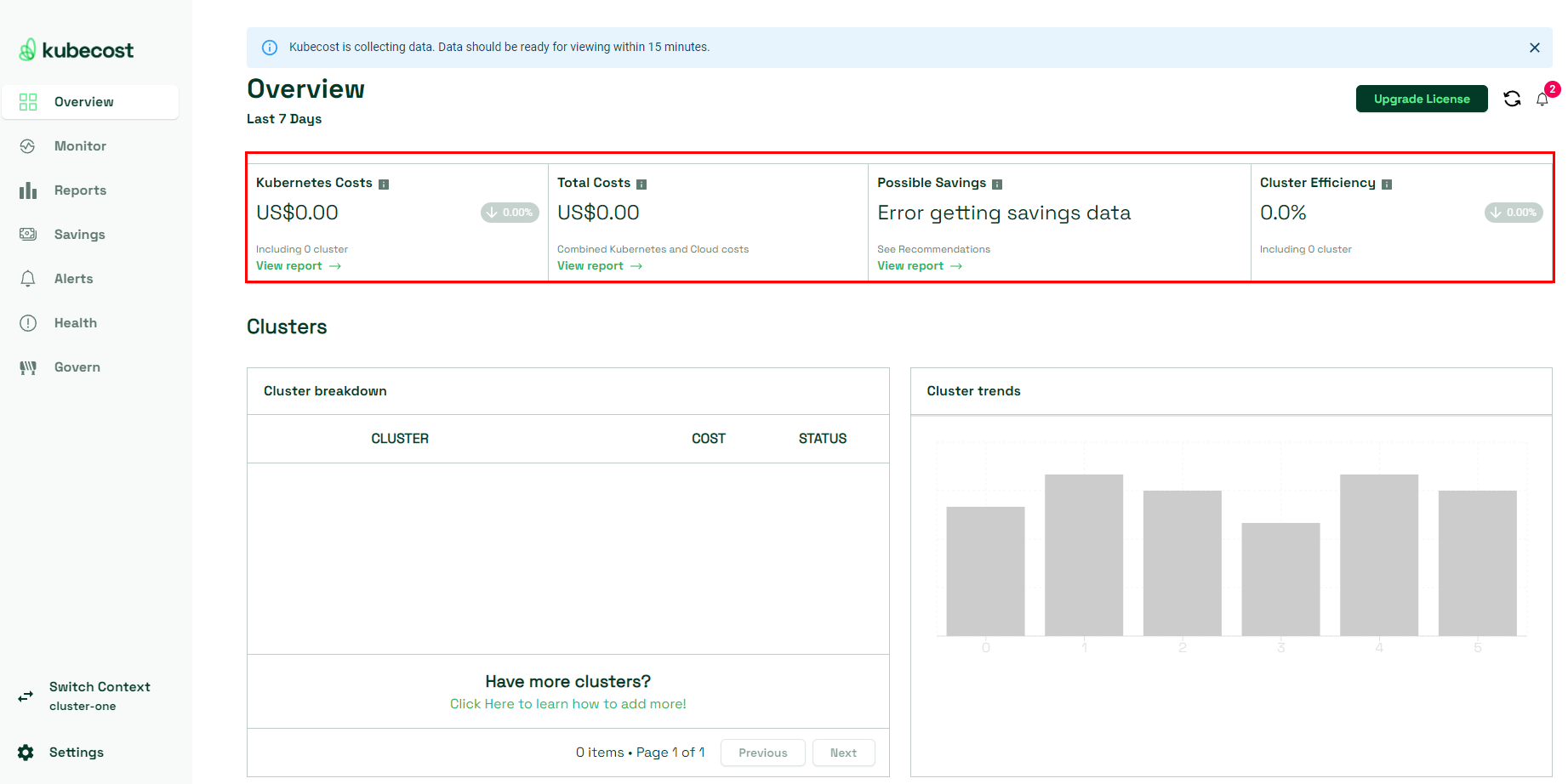The height and width of the screenshot is (784, 1568).
Task: Click the Clusters section heading
Action: click(287, 327)
